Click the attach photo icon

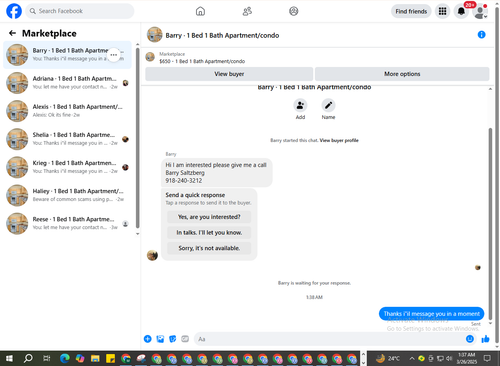160,339
